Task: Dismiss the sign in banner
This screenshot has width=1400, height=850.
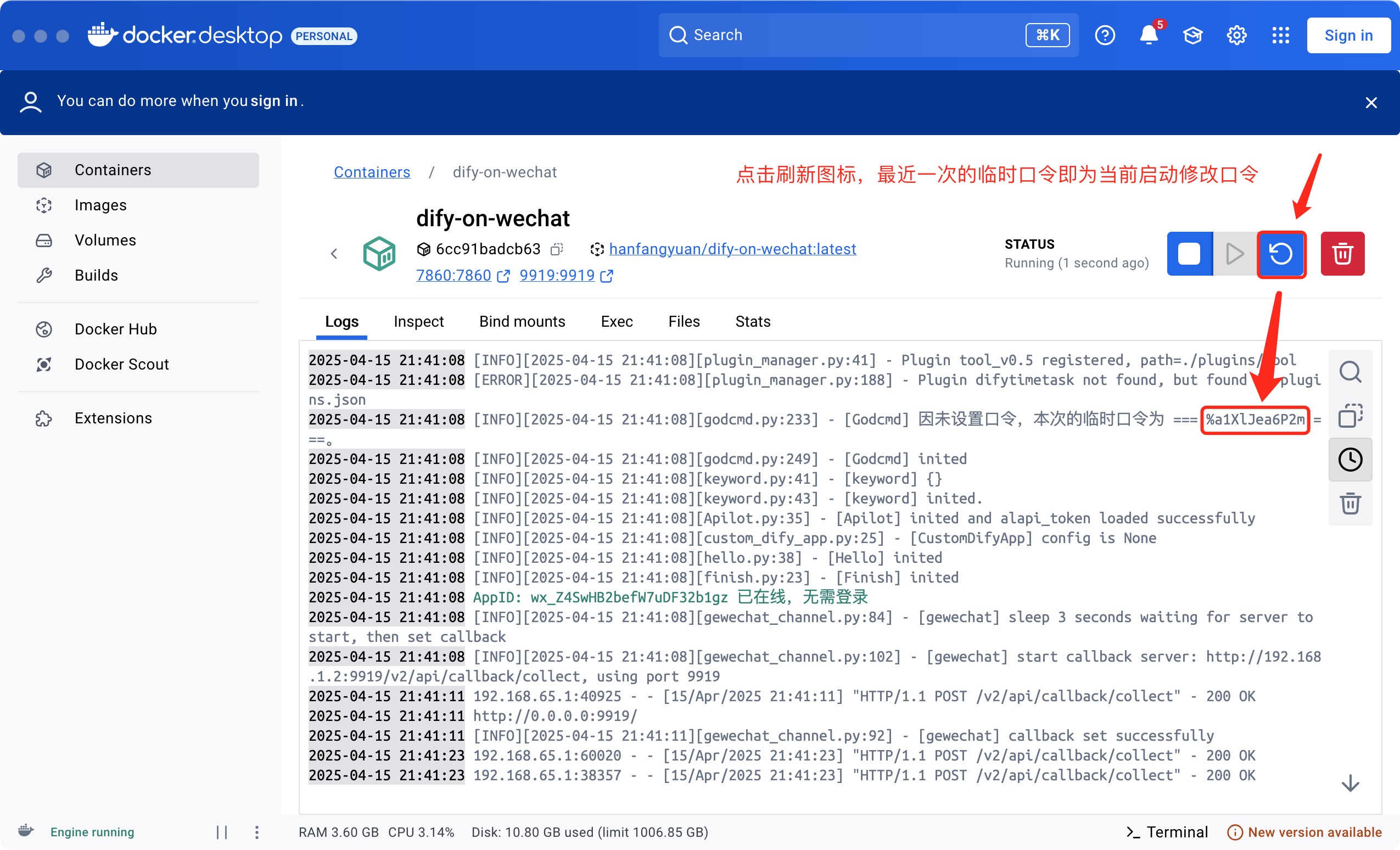Action: pyautogui.click(x=1370, y=103)
